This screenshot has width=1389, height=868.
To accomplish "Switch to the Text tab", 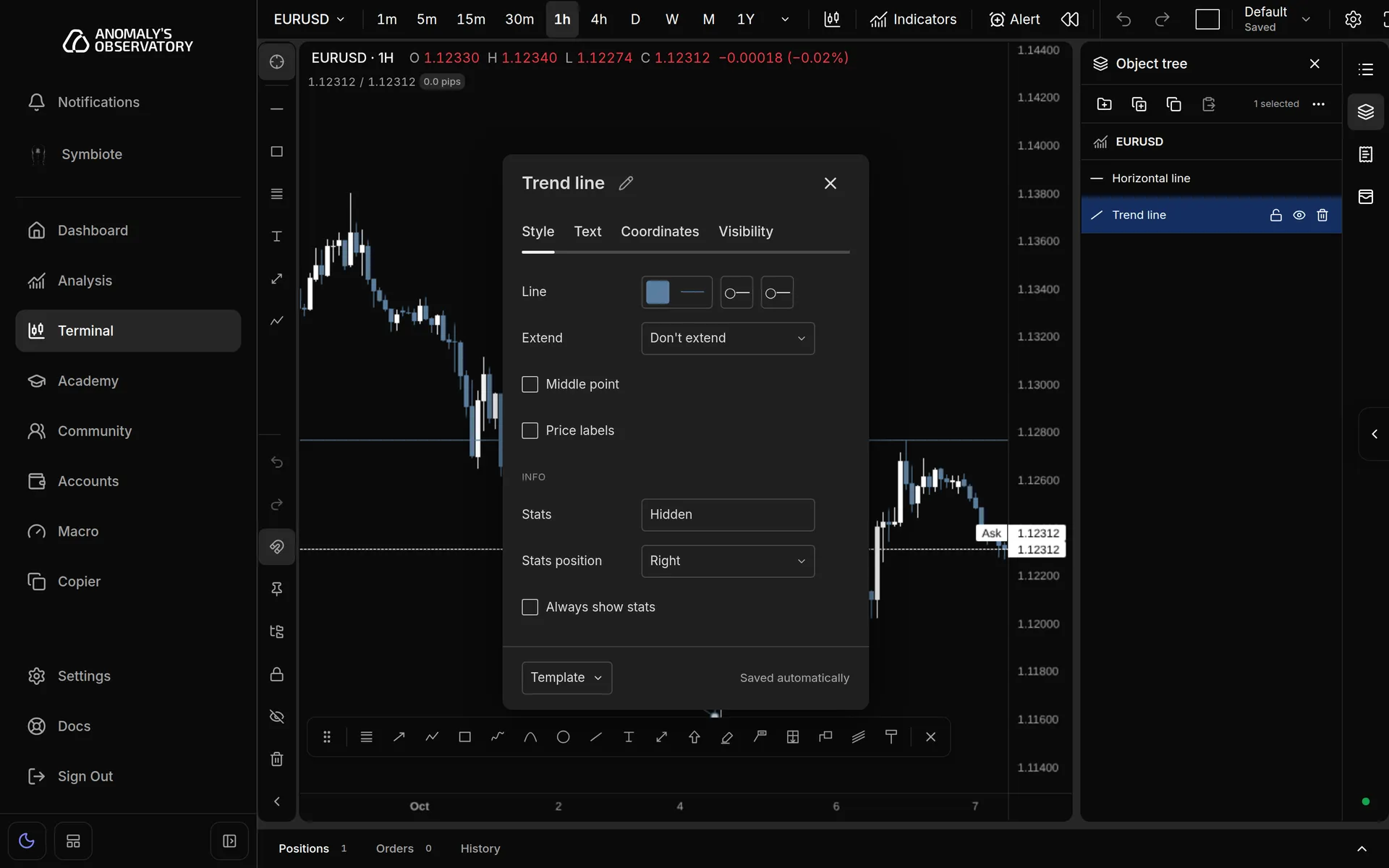I will (587, 231).
